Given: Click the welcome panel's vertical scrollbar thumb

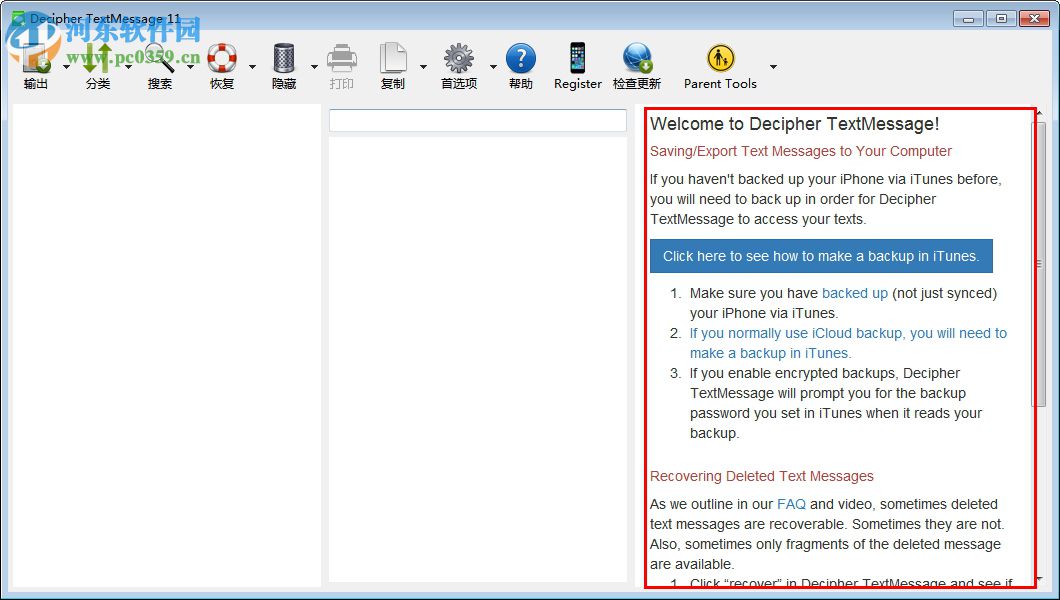Looking at the screenshot, I should tap(1039, 264).
